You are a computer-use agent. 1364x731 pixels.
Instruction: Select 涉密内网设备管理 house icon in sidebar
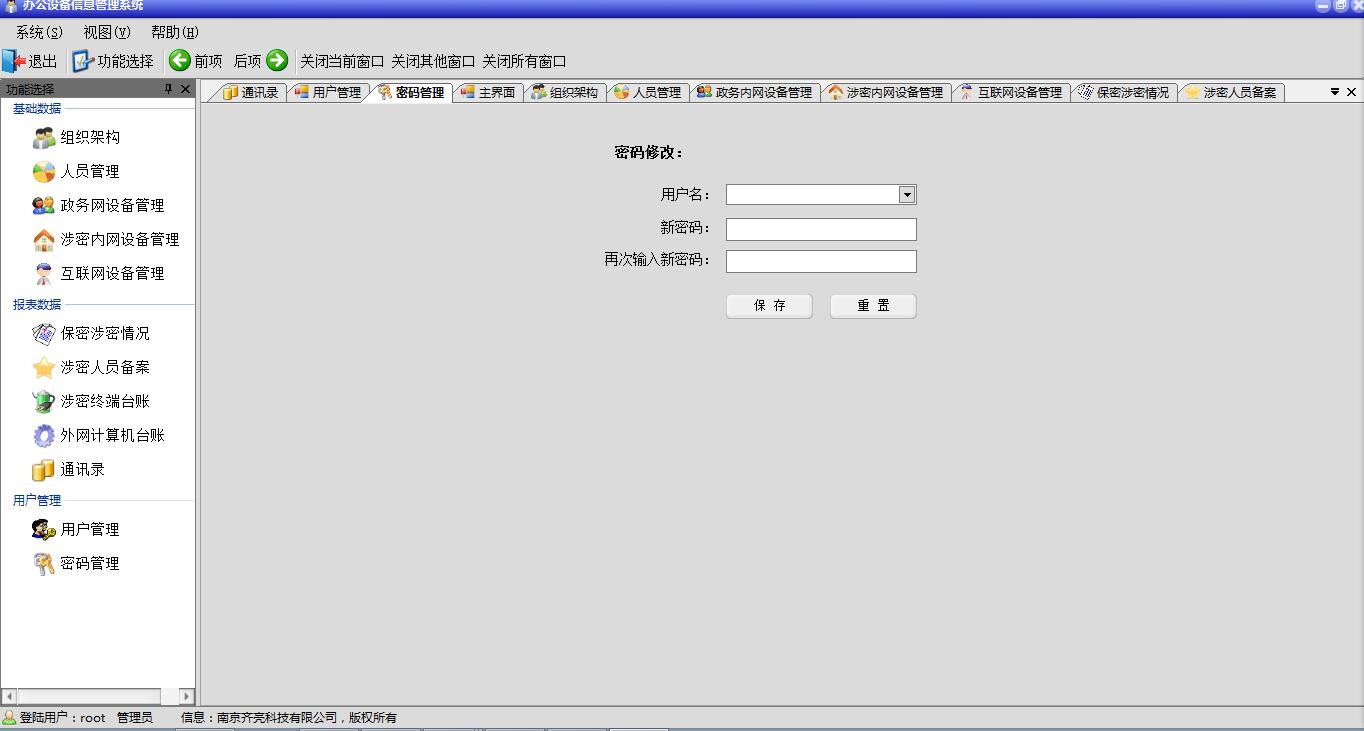point(43,240)
